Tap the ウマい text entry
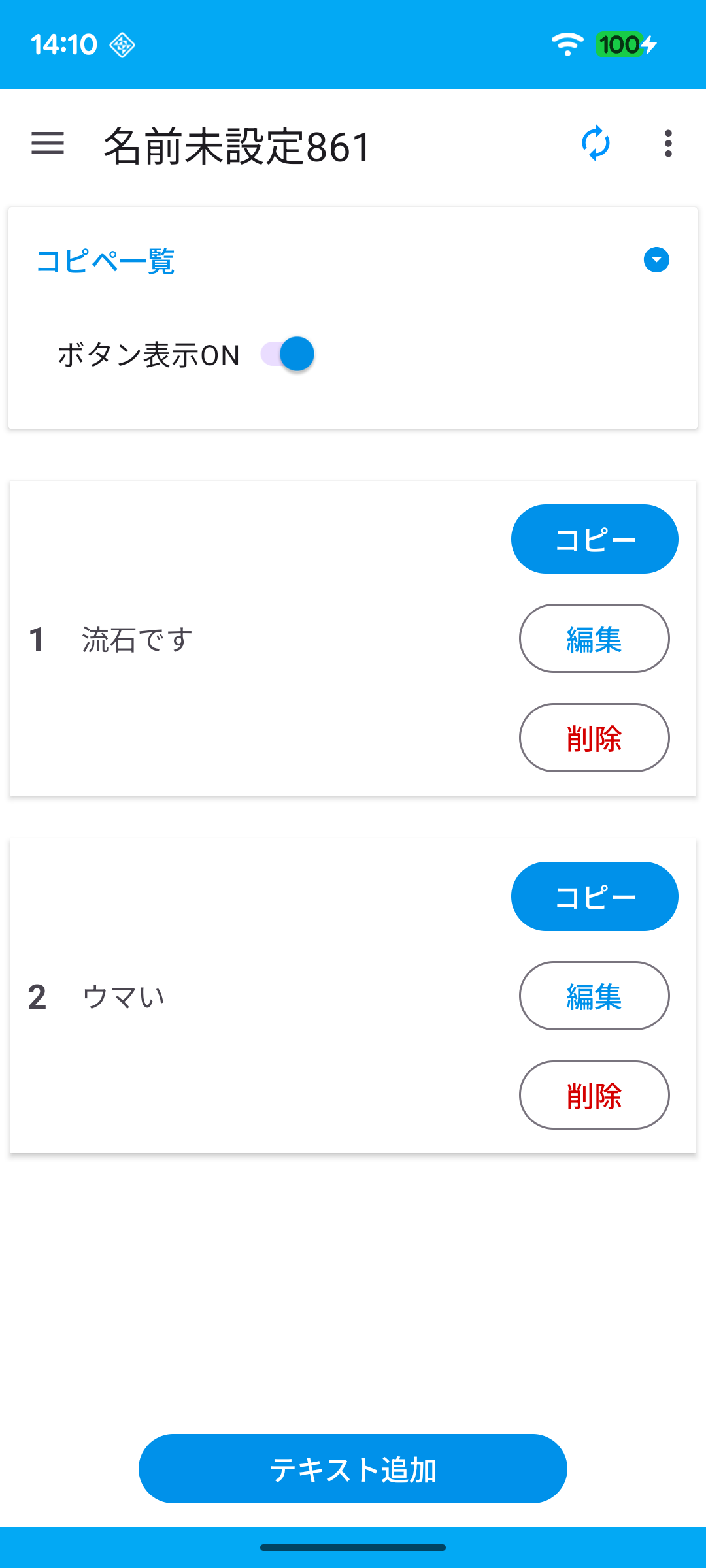Screen dimensions: 706x1568 pos(124,997)
